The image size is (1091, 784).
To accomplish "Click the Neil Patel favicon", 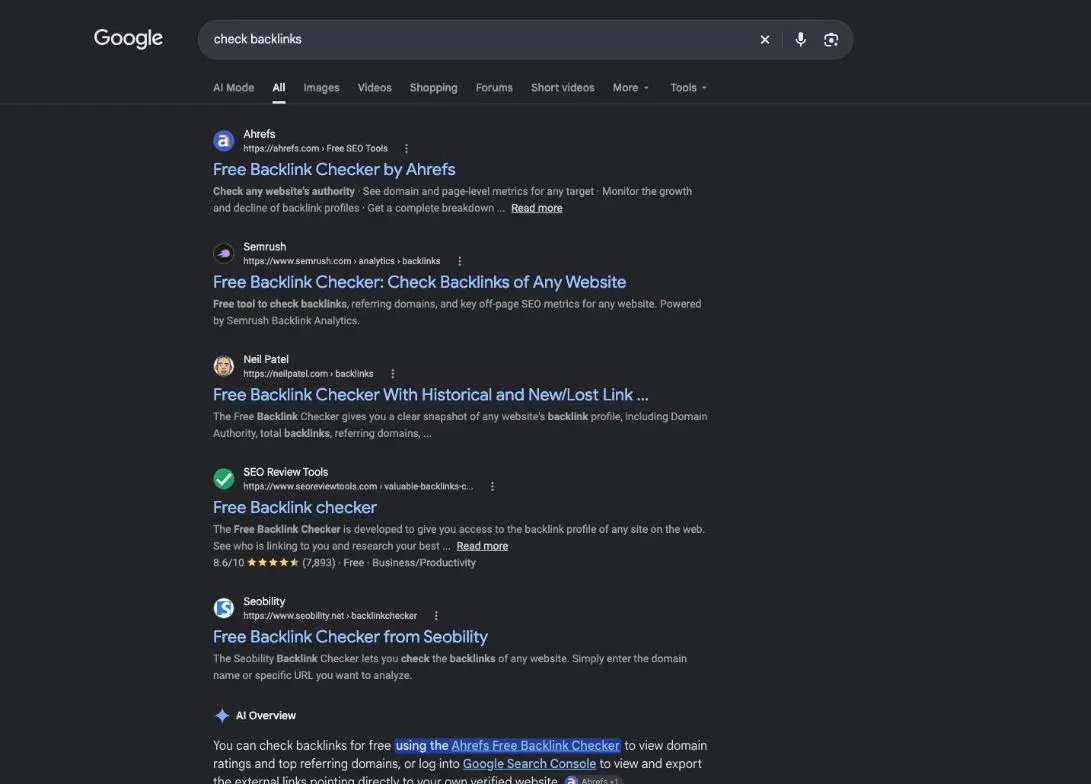I will tap(223, 367).
